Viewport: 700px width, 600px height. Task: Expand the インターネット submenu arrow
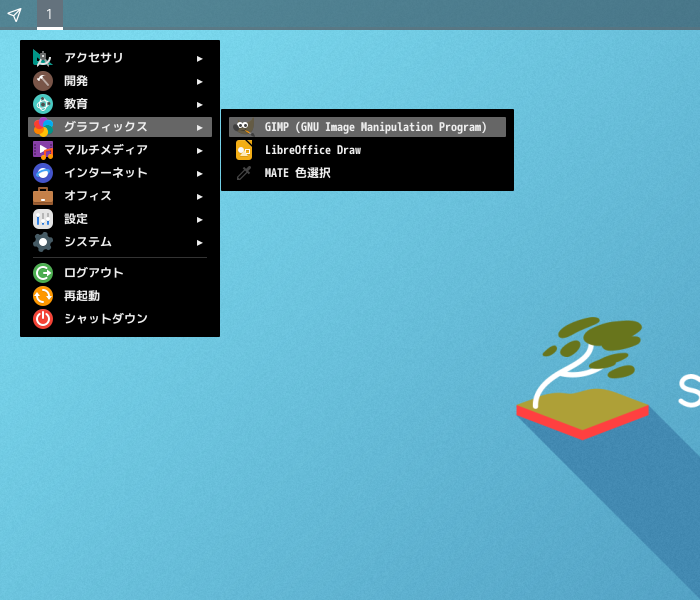click(x=200, y=174)
